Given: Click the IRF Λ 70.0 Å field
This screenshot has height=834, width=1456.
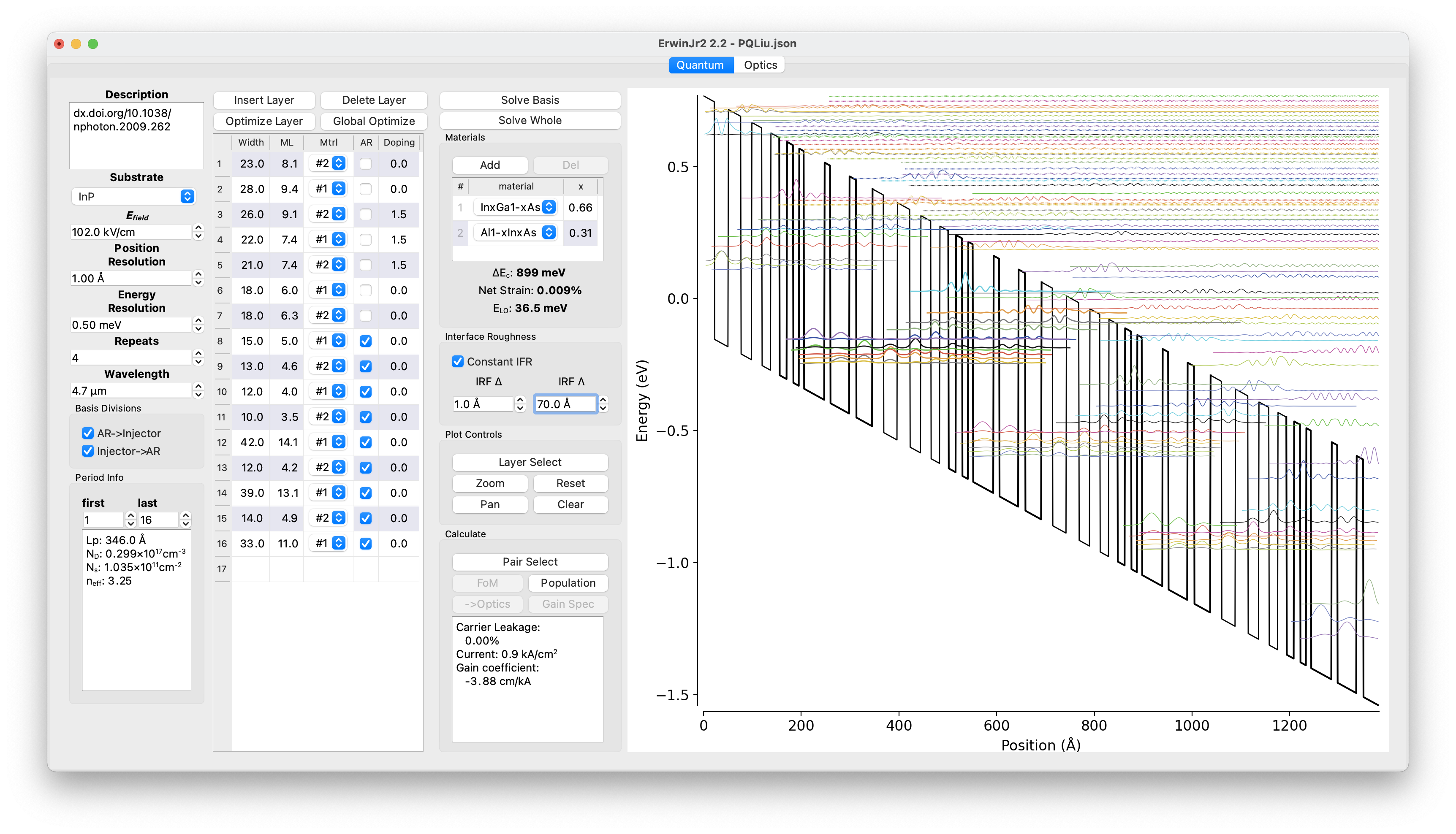Looking at the screenshot, I should click(565, 404).
